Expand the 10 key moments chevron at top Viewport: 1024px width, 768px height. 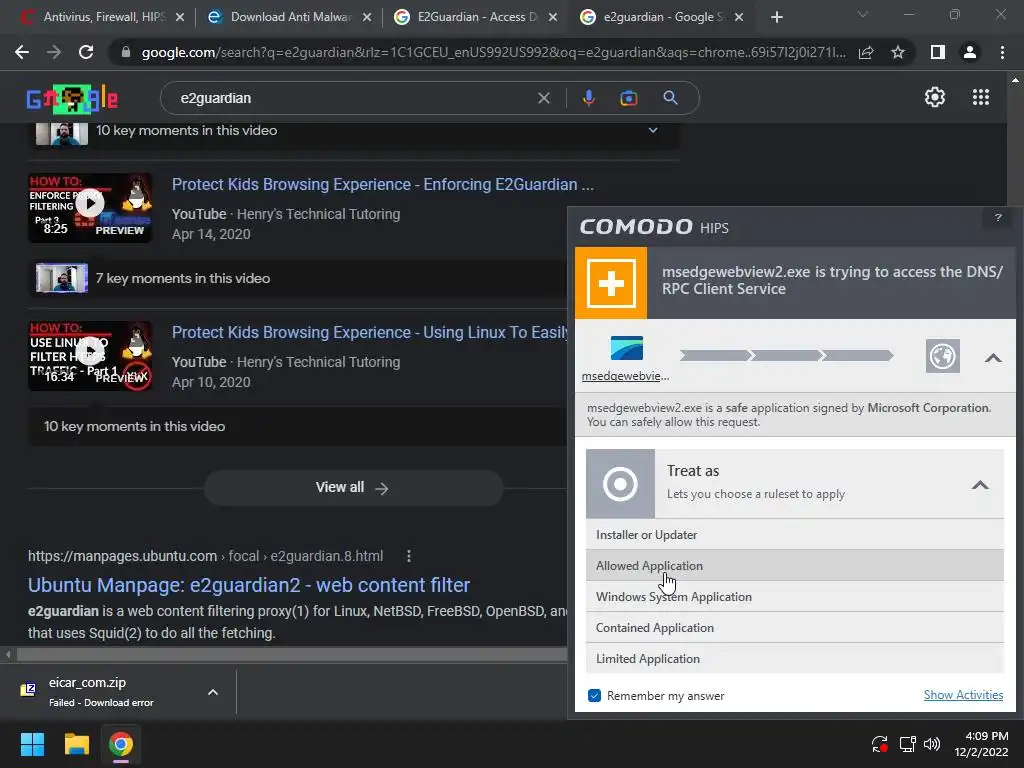coord(652,130)
